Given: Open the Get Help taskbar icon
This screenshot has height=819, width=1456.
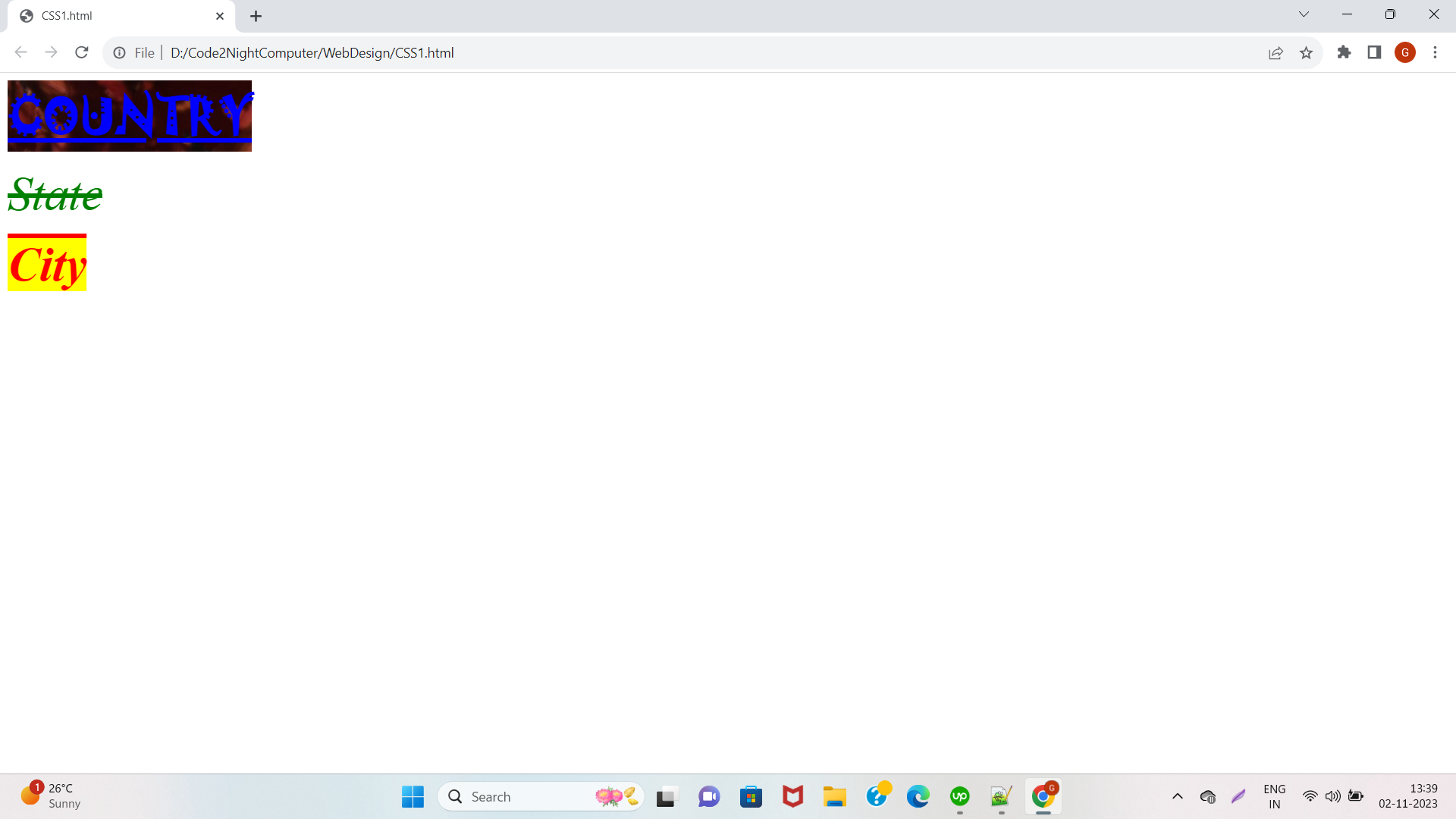Looking at the screenshot, I should coord(877,795).
